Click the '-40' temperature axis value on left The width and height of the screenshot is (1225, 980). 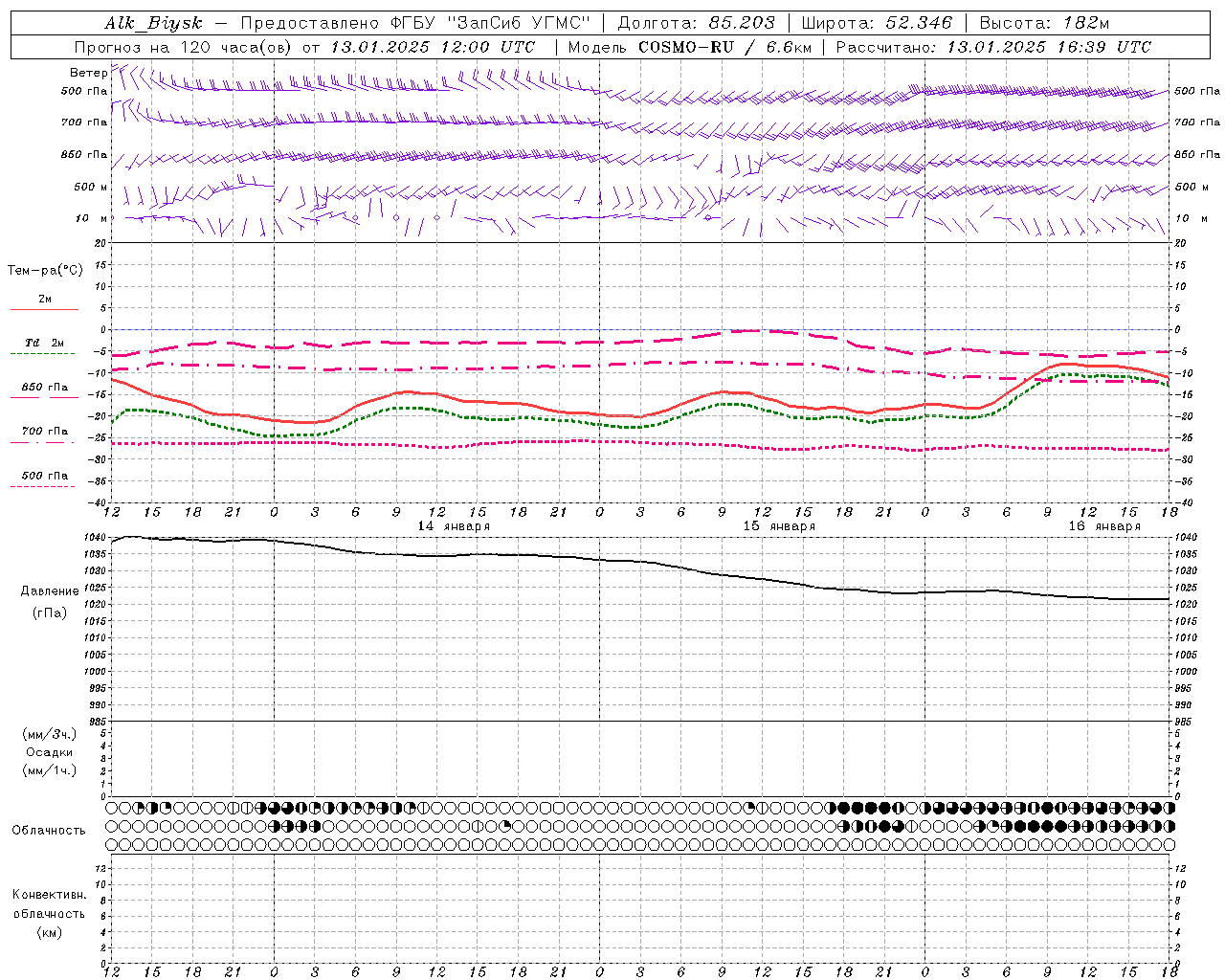[99, 502]
